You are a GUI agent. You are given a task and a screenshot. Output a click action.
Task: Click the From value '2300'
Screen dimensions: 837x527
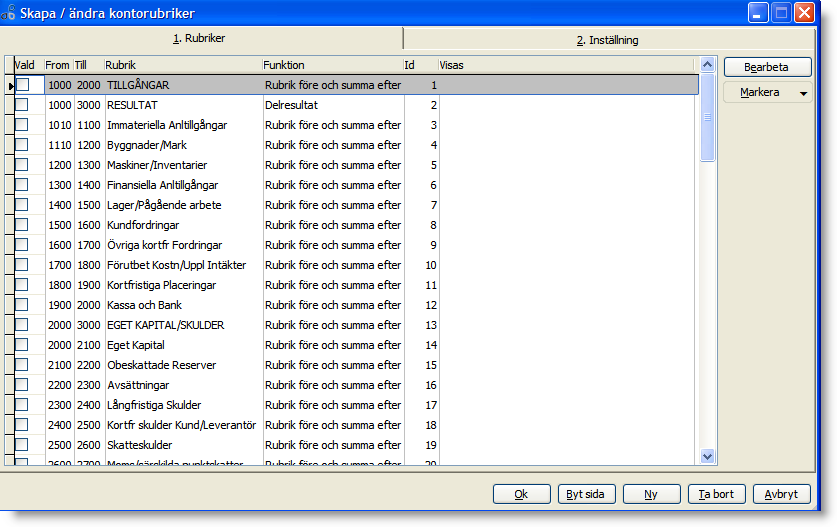(x=59, y=405)
